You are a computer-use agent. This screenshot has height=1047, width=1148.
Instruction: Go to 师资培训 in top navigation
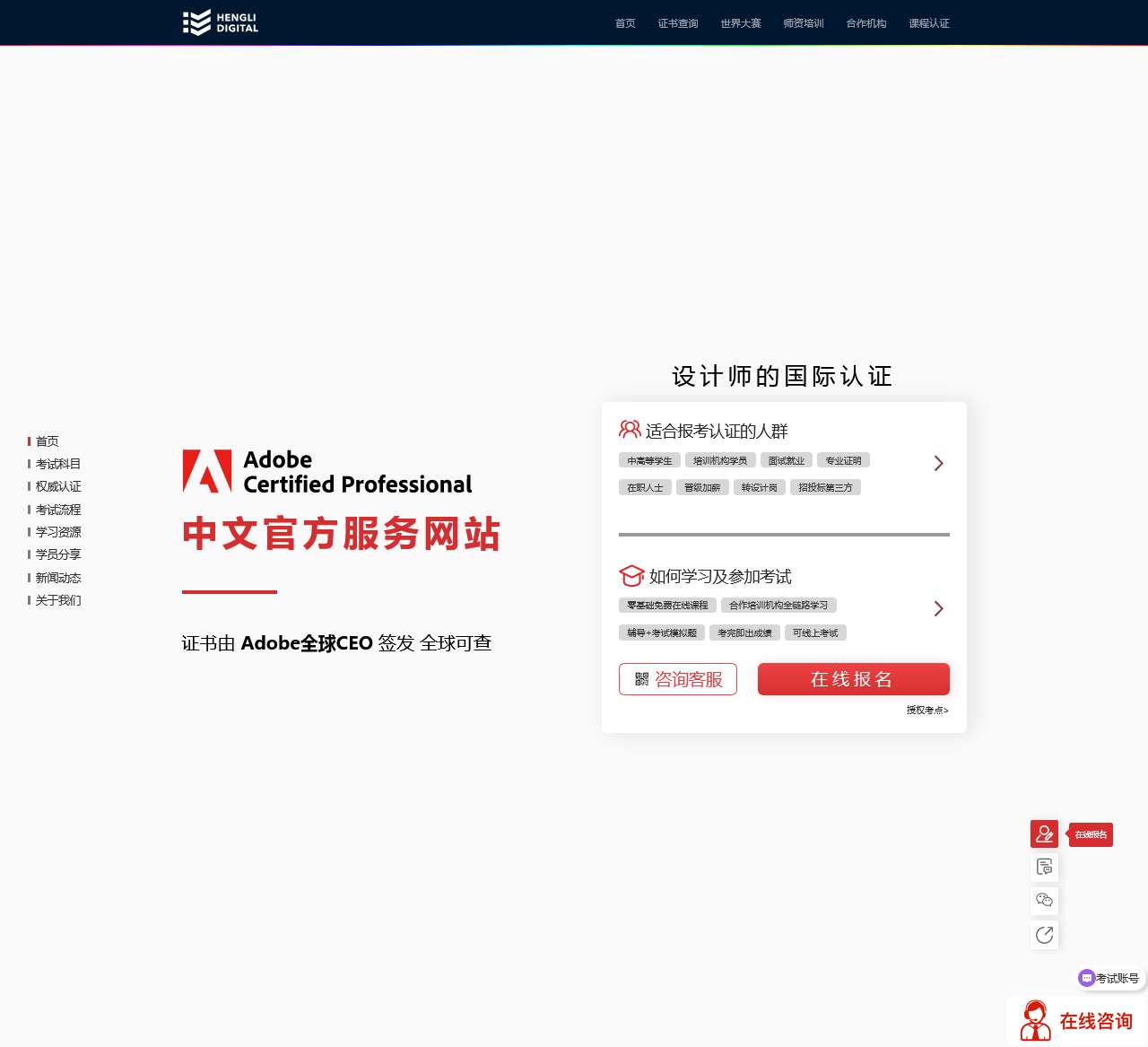803,23
